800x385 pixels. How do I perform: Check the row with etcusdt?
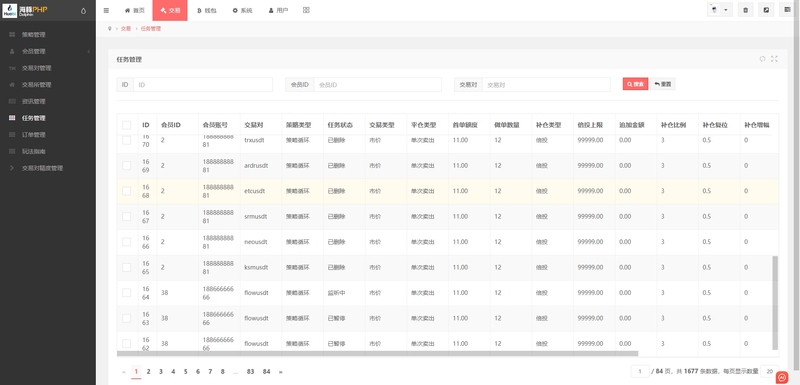coord(127,191)
